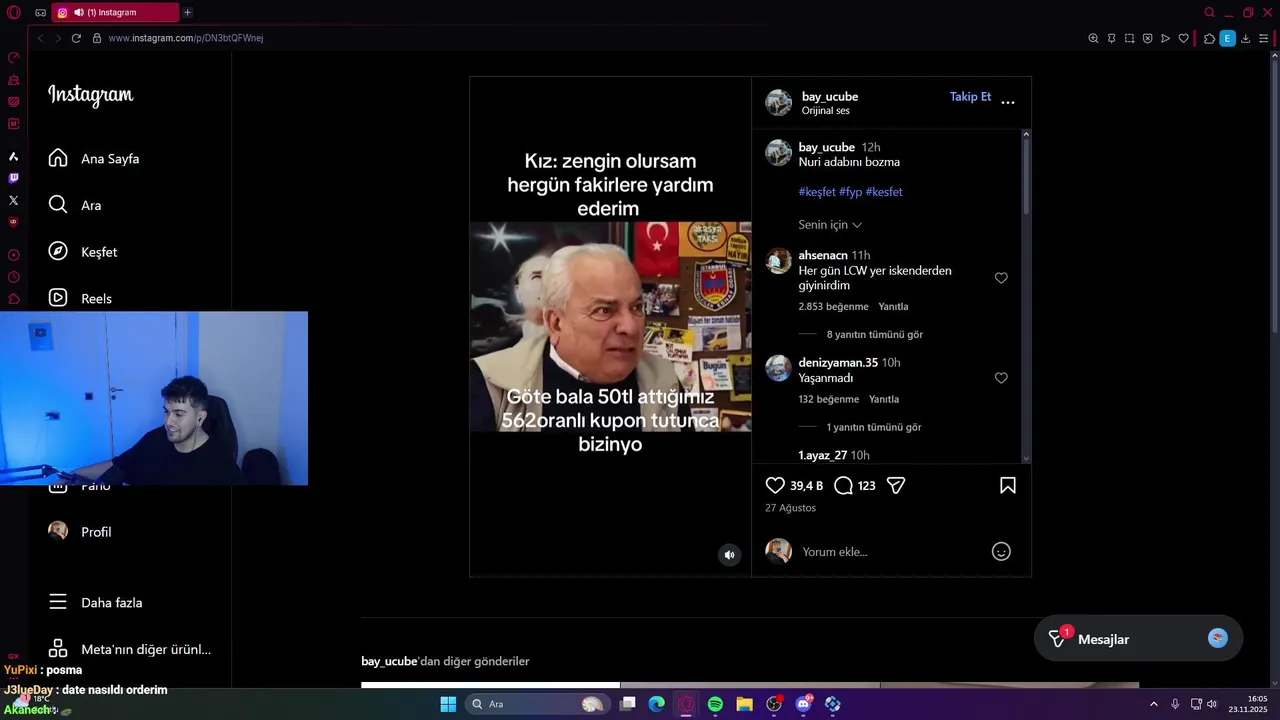Image resolution: width=1280 pixels, height=720 pixels.
Task: Open X (Twitter) in Opera sidebar
Action: [x=13, y=200]
